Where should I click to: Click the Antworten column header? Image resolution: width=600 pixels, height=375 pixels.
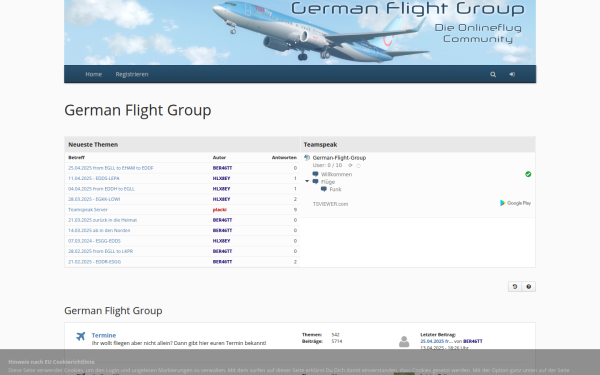coord(284,157)
